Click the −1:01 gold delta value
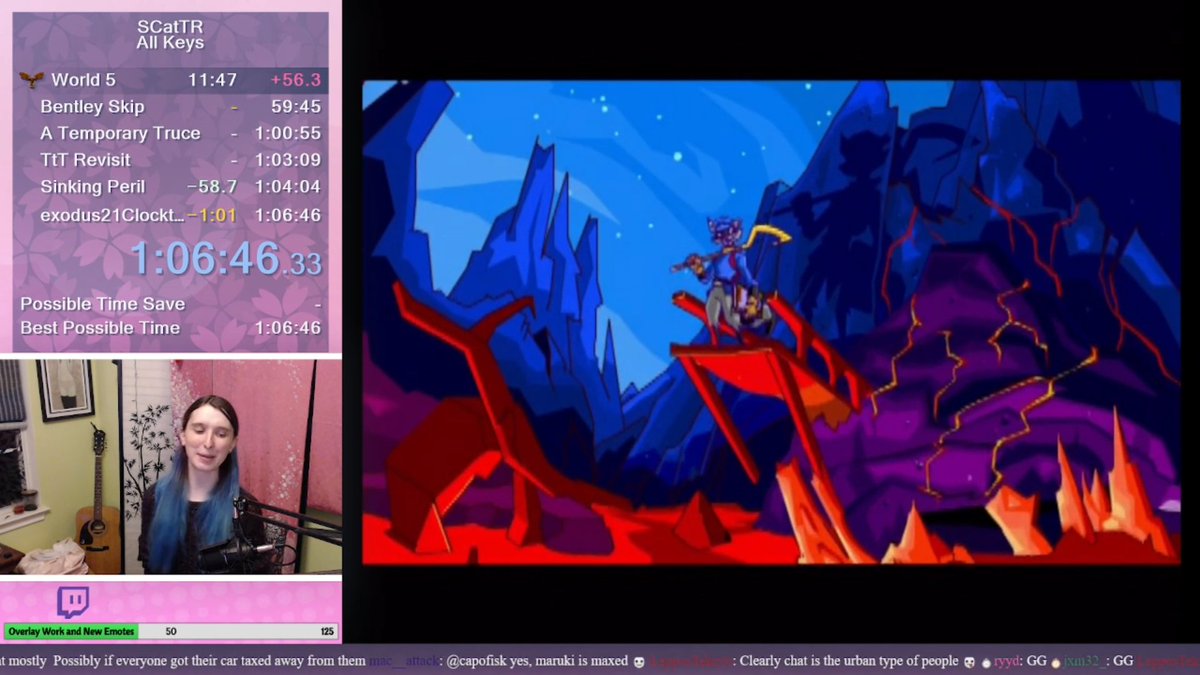 click(x=212, y=214)
